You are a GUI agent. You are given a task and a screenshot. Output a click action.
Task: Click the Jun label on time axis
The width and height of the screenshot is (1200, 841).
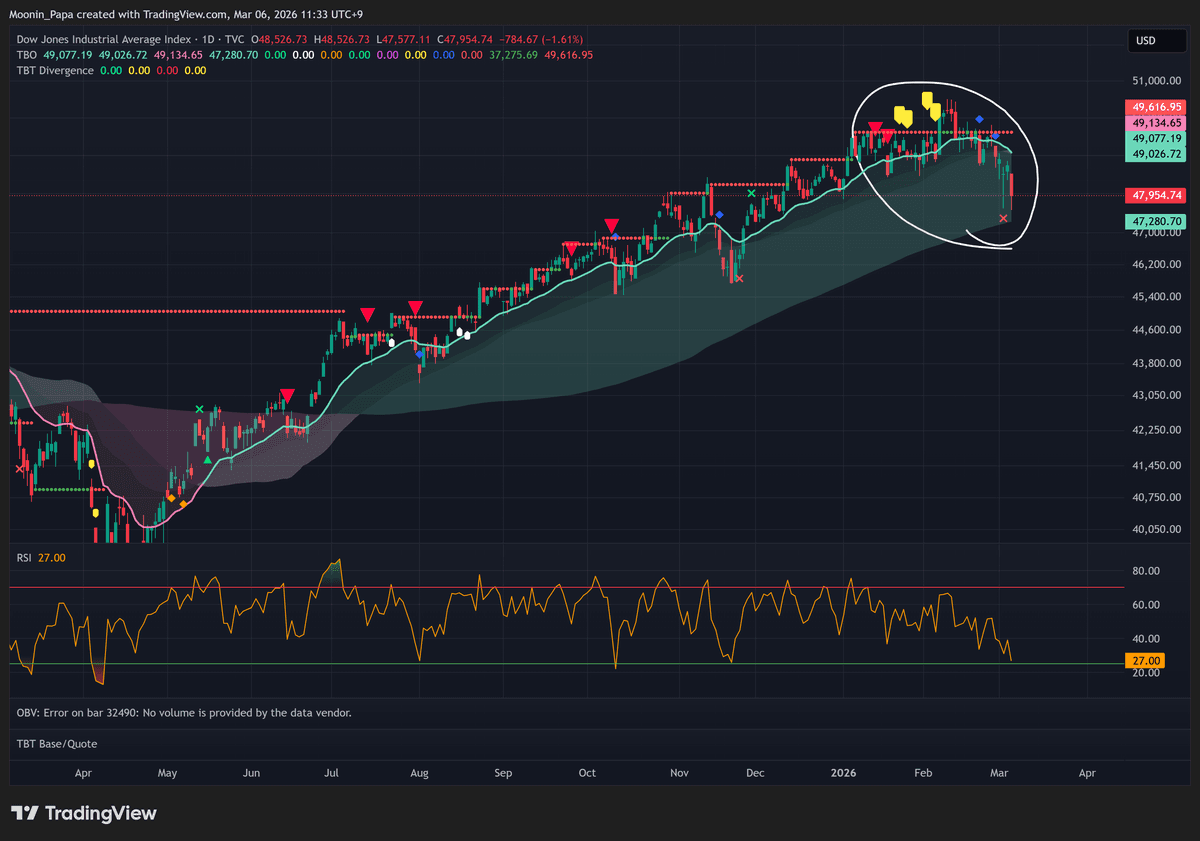[252, 773]
